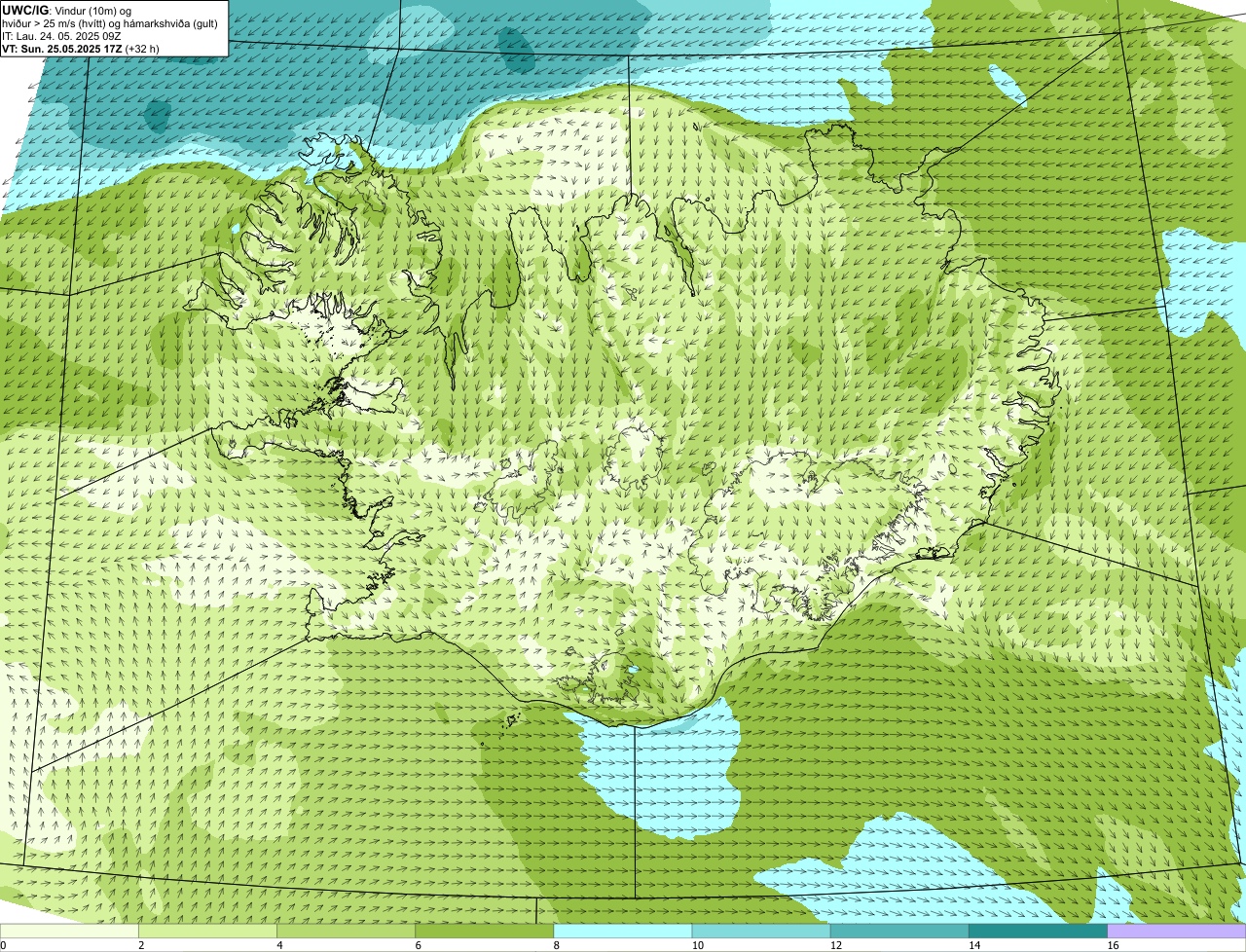The height and width of the screenshot is (952, 1246).
Task: Click the 'IT: Lau. 24. 05. 2025 09Z' line
Action: 59,35
